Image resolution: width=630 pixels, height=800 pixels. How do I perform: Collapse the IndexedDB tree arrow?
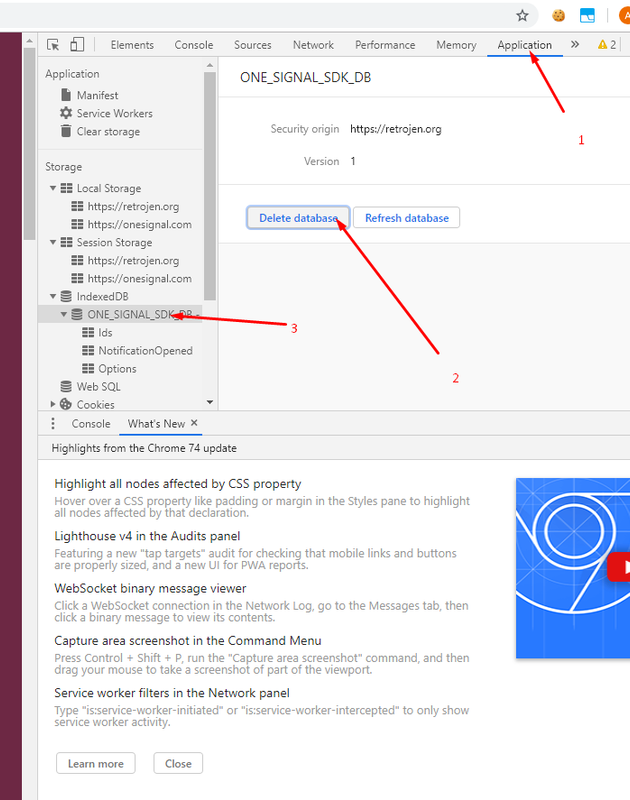(x=53, y=296)
